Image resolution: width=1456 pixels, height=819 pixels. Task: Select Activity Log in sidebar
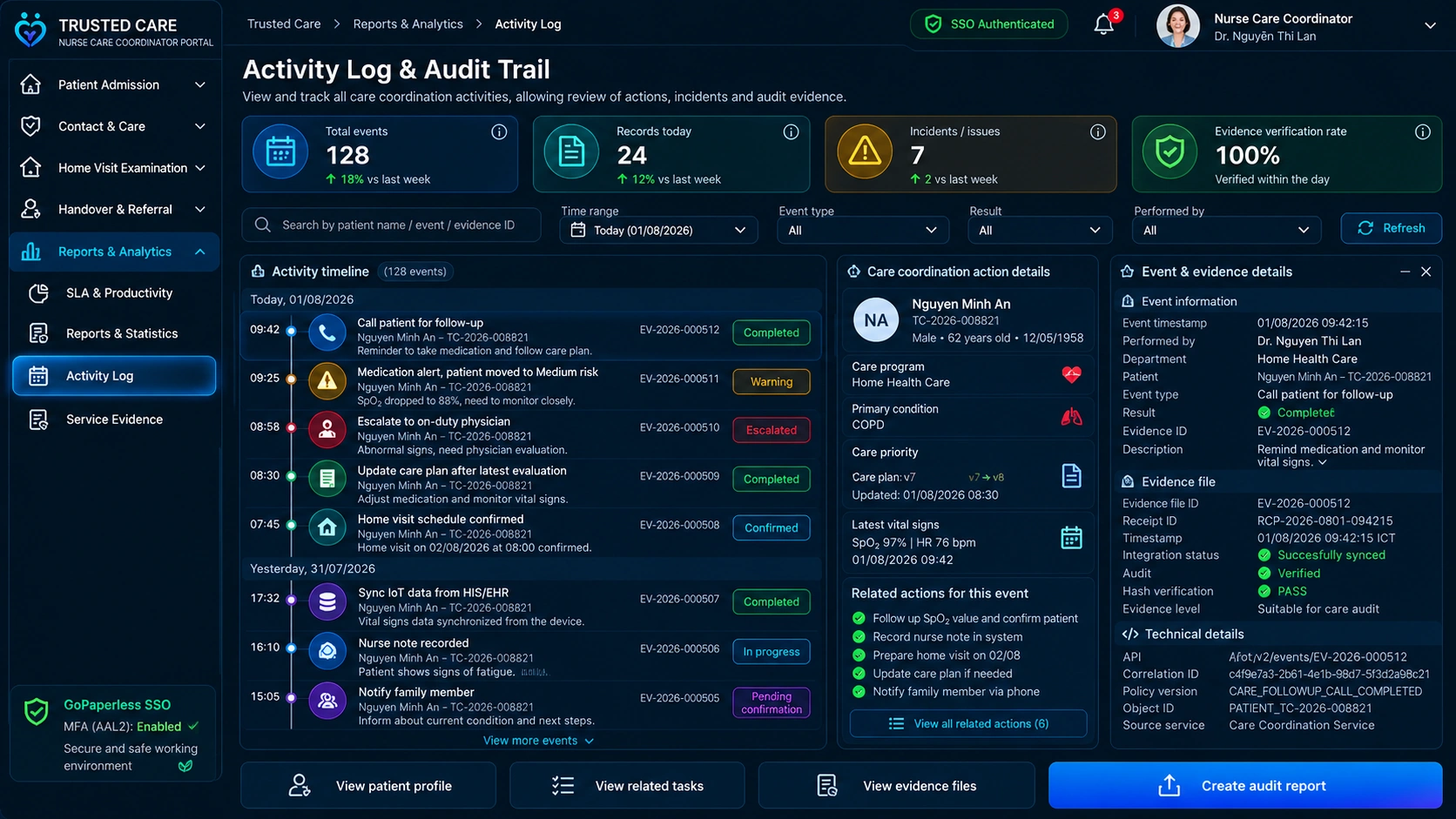114,376
